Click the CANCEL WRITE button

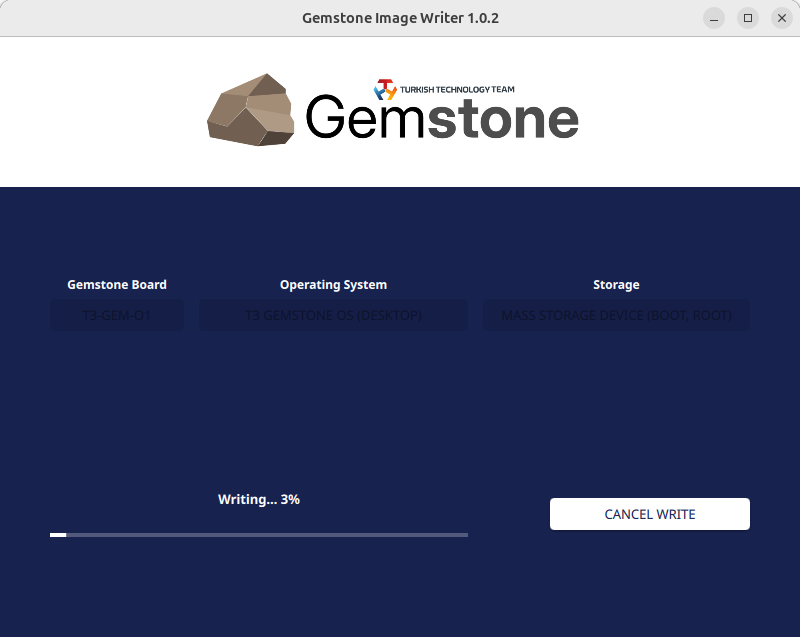(649, 514)
